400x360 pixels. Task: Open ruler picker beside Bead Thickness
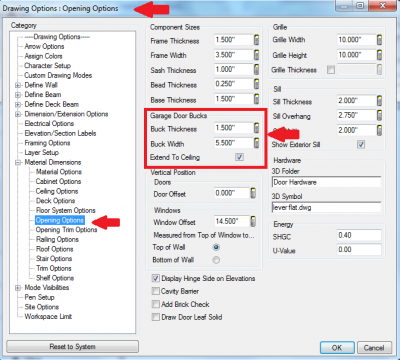256,84
